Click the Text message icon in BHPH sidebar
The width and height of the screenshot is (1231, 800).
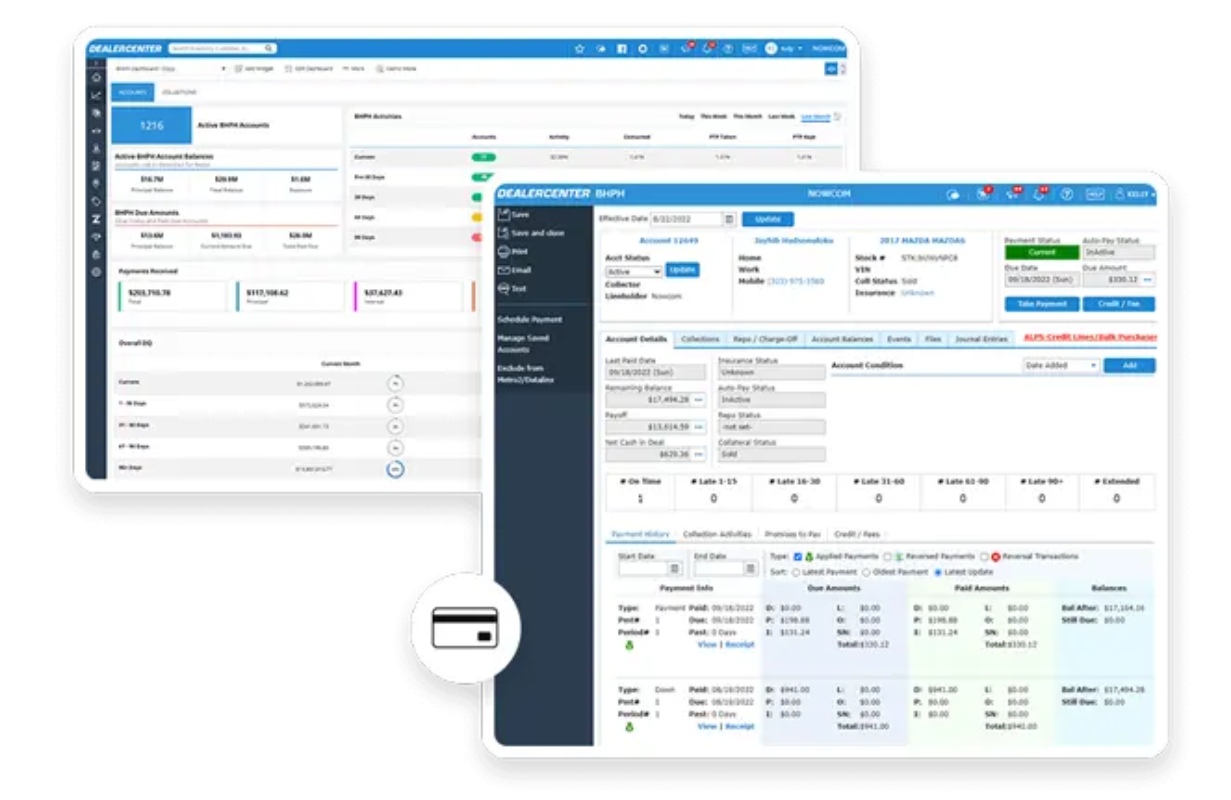(x=504, y=288)
